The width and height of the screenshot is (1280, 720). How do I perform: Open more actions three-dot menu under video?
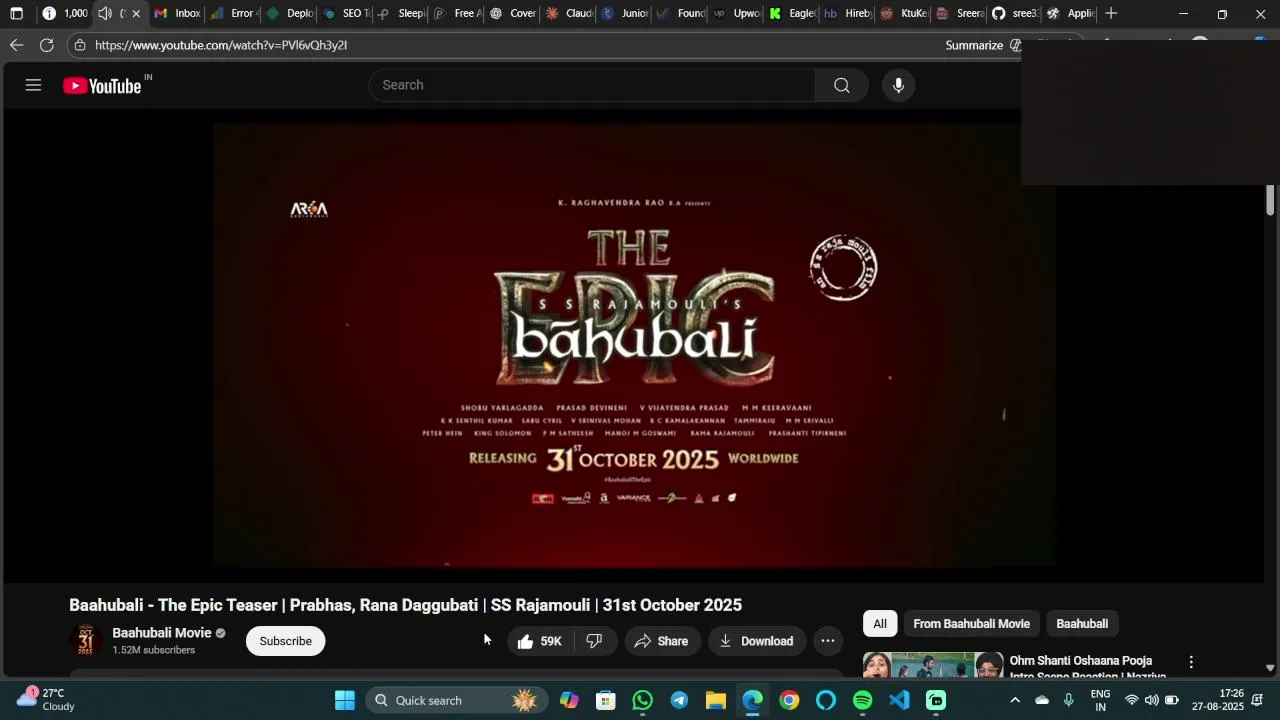[x=827, y=641]
